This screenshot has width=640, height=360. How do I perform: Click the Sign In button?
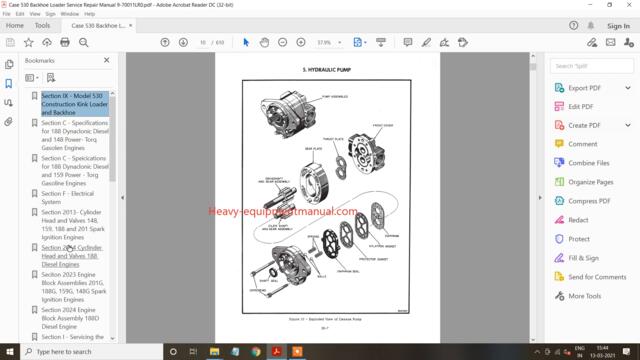pyautogui.click(x=618, y=26)
